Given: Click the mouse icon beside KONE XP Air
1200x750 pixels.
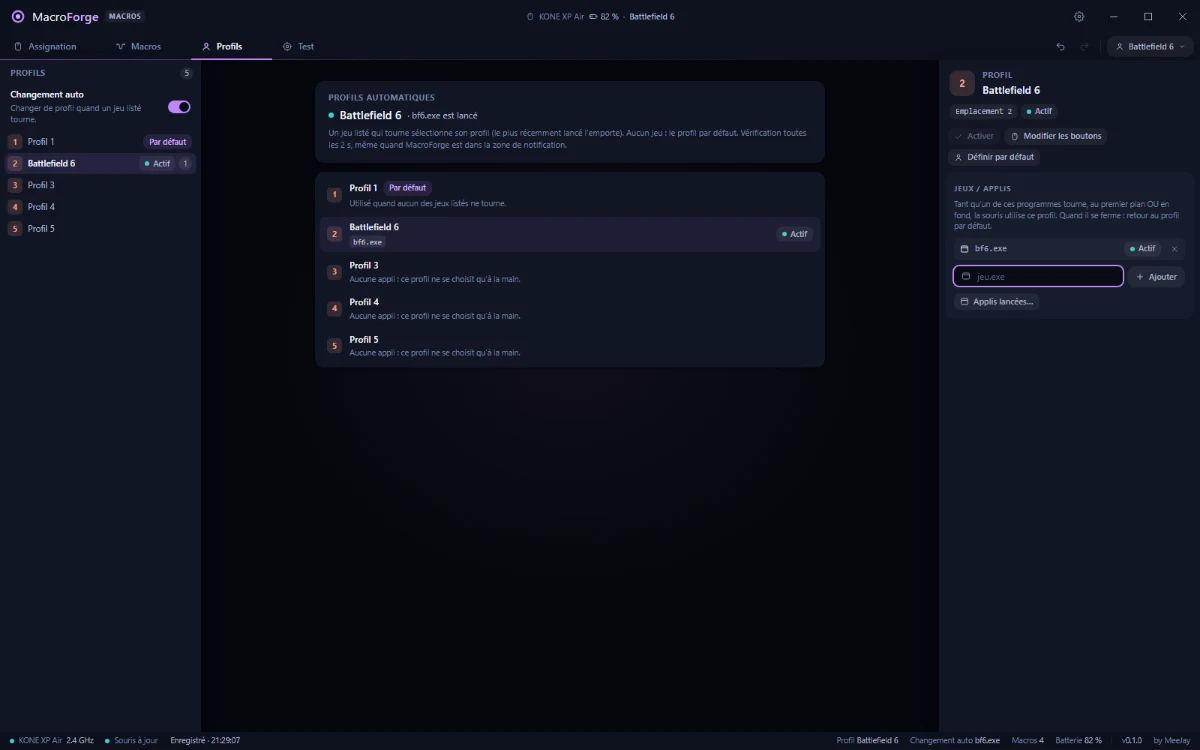Looking at the screenshot, I should click(530, 17).
